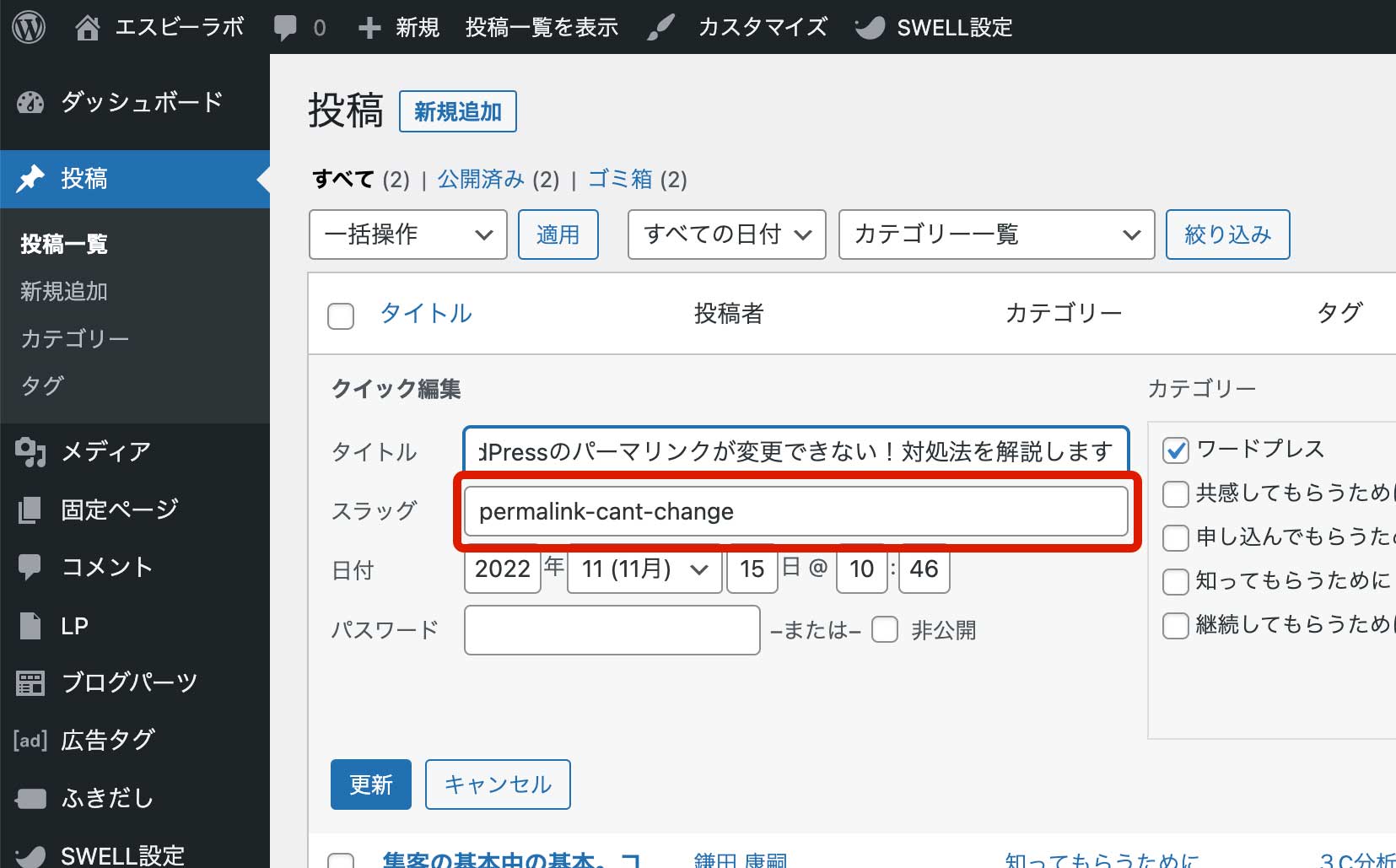Click the 更新 button to save changes

370,784
